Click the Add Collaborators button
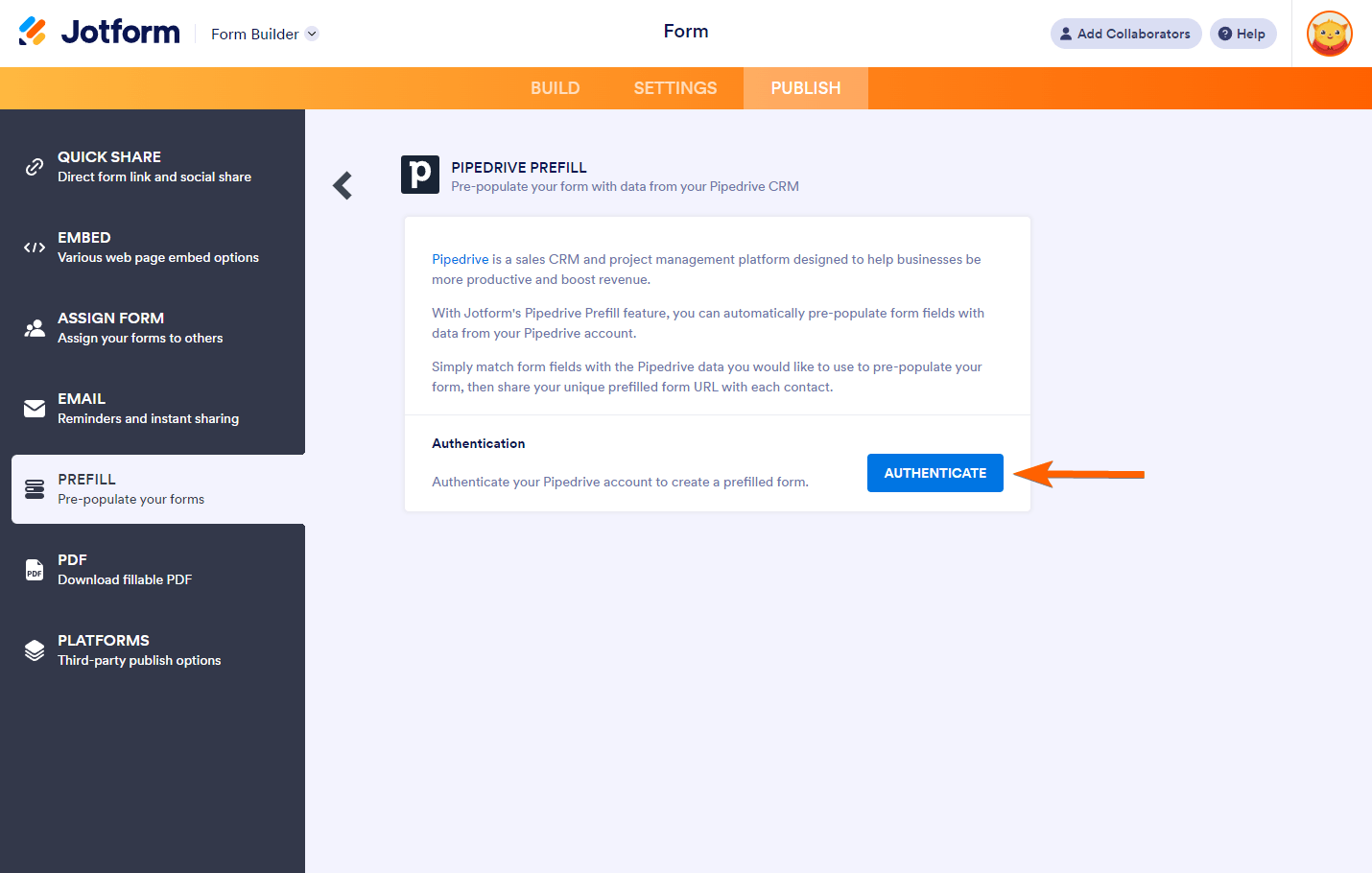The image size is (1372, 873). click(1125, 34)
